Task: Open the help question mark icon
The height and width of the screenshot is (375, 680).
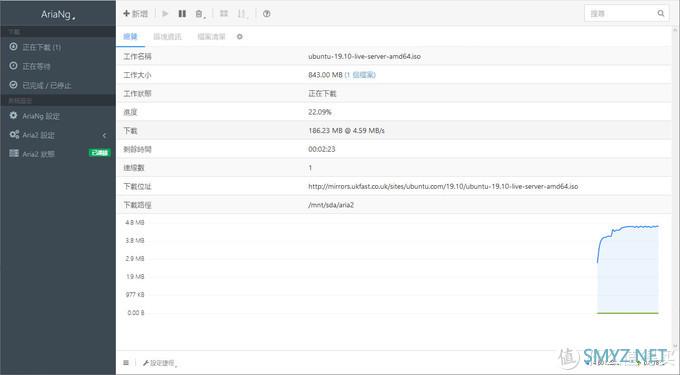Action: tap(267, 14)
